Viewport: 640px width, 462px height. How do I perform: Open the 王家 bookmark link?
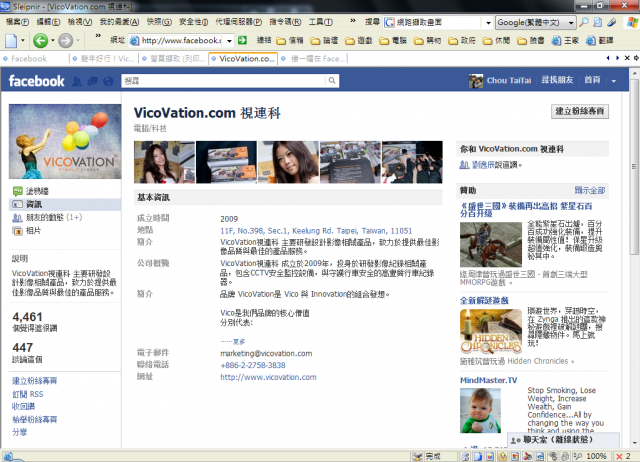point(565,40)
